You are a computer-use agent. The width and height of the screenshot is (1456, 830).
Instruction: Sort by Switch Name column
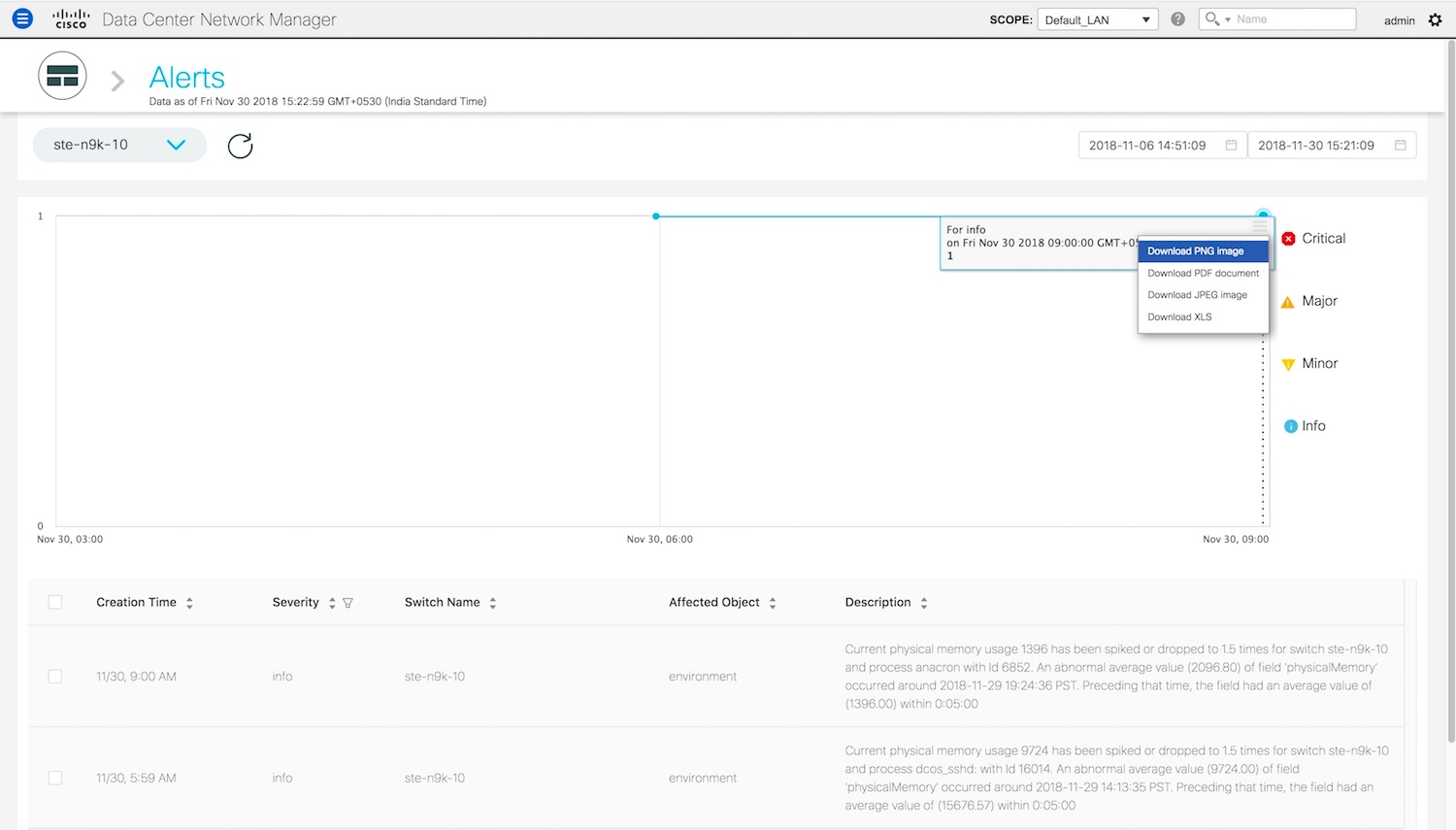pyautogui.click(x=493, y=603)
